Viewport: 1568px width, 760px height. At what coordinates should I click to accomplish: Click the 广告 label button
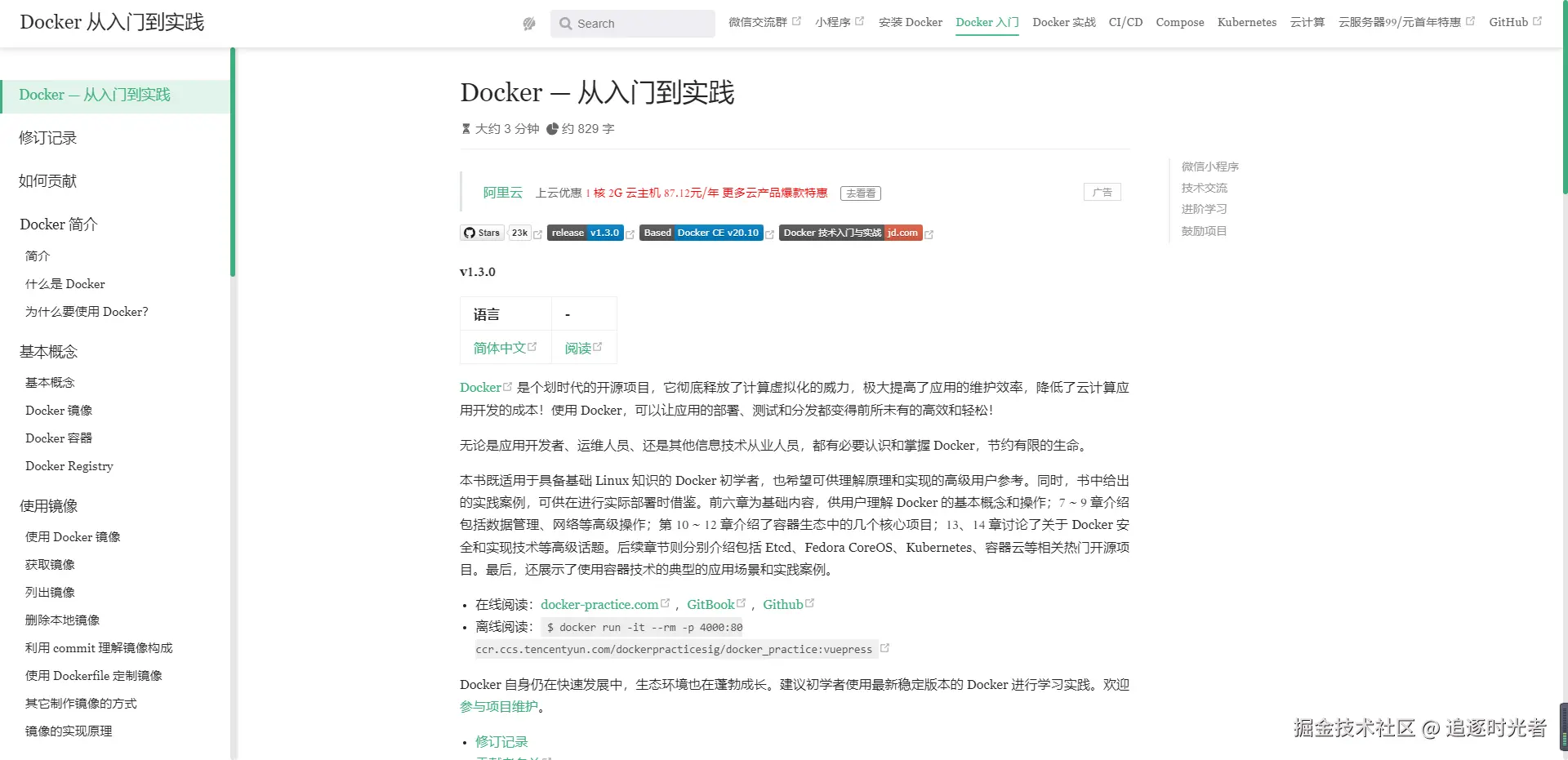1102,192
